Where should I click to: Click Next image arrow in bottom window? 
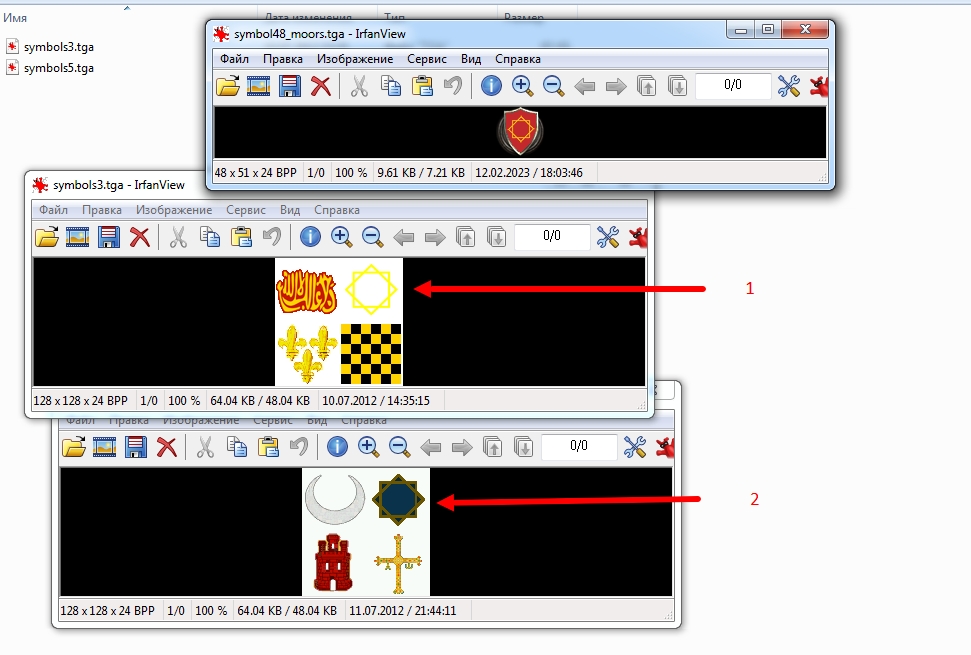pos(462,447)
